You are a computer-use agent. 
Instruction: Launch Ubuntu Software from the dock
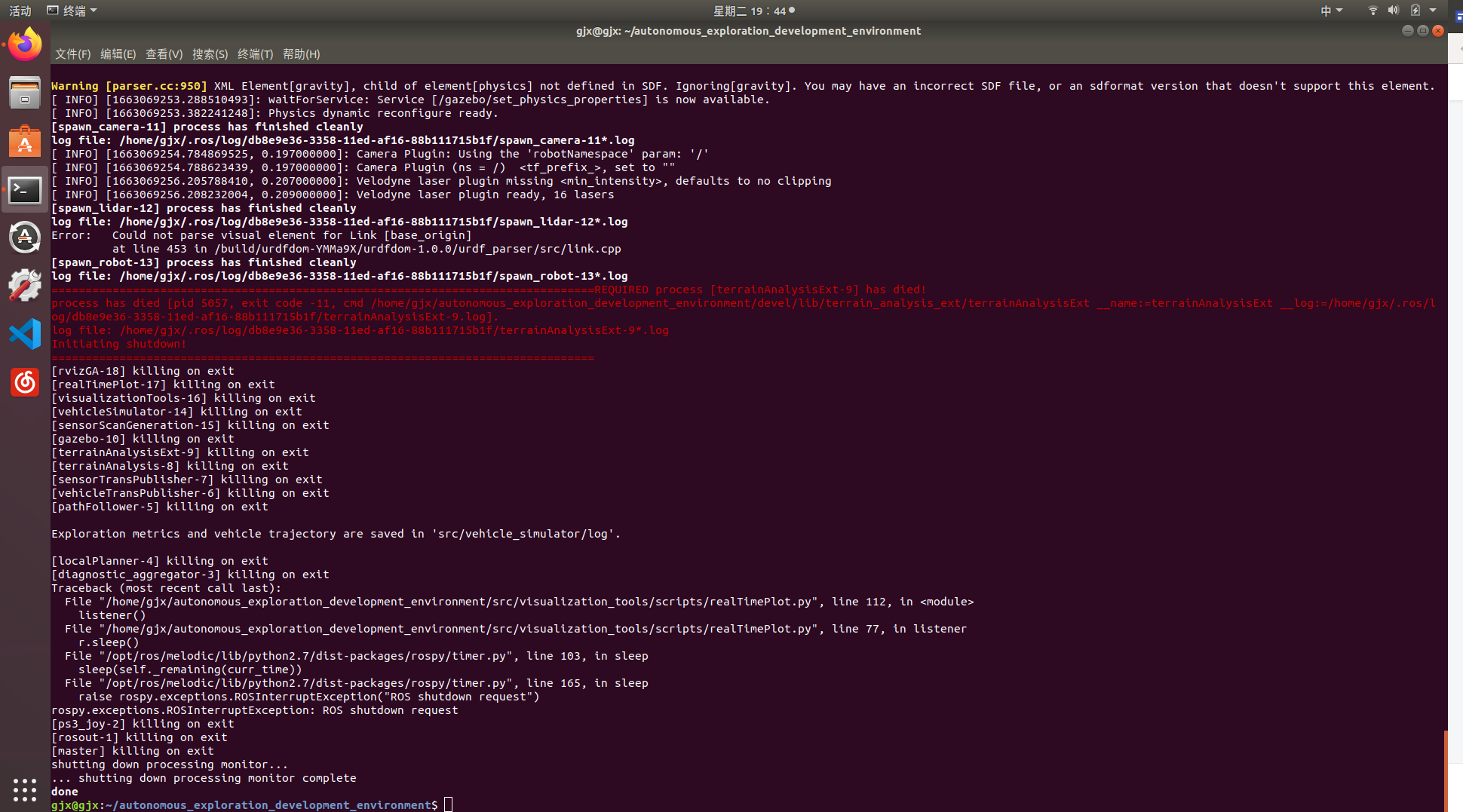tap(25, 141)
